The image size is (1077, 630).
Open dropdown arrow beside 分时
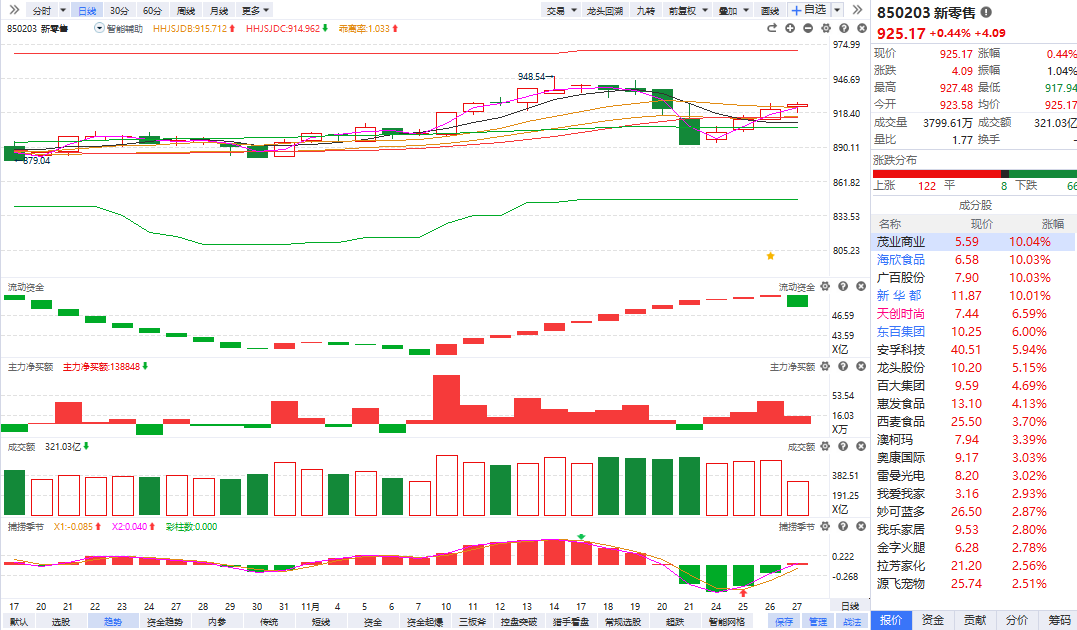(63, 10)
